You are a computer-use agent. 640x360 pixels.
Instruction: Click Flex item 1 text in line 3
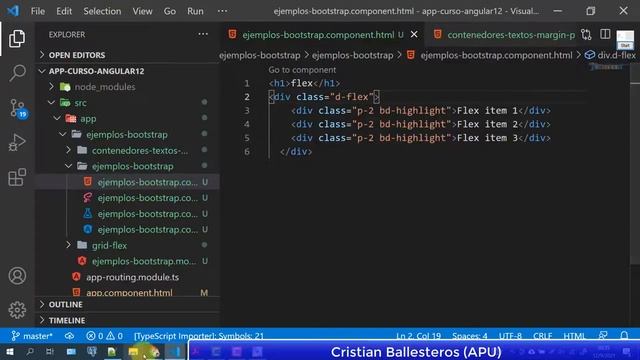[x=487, y=111]
